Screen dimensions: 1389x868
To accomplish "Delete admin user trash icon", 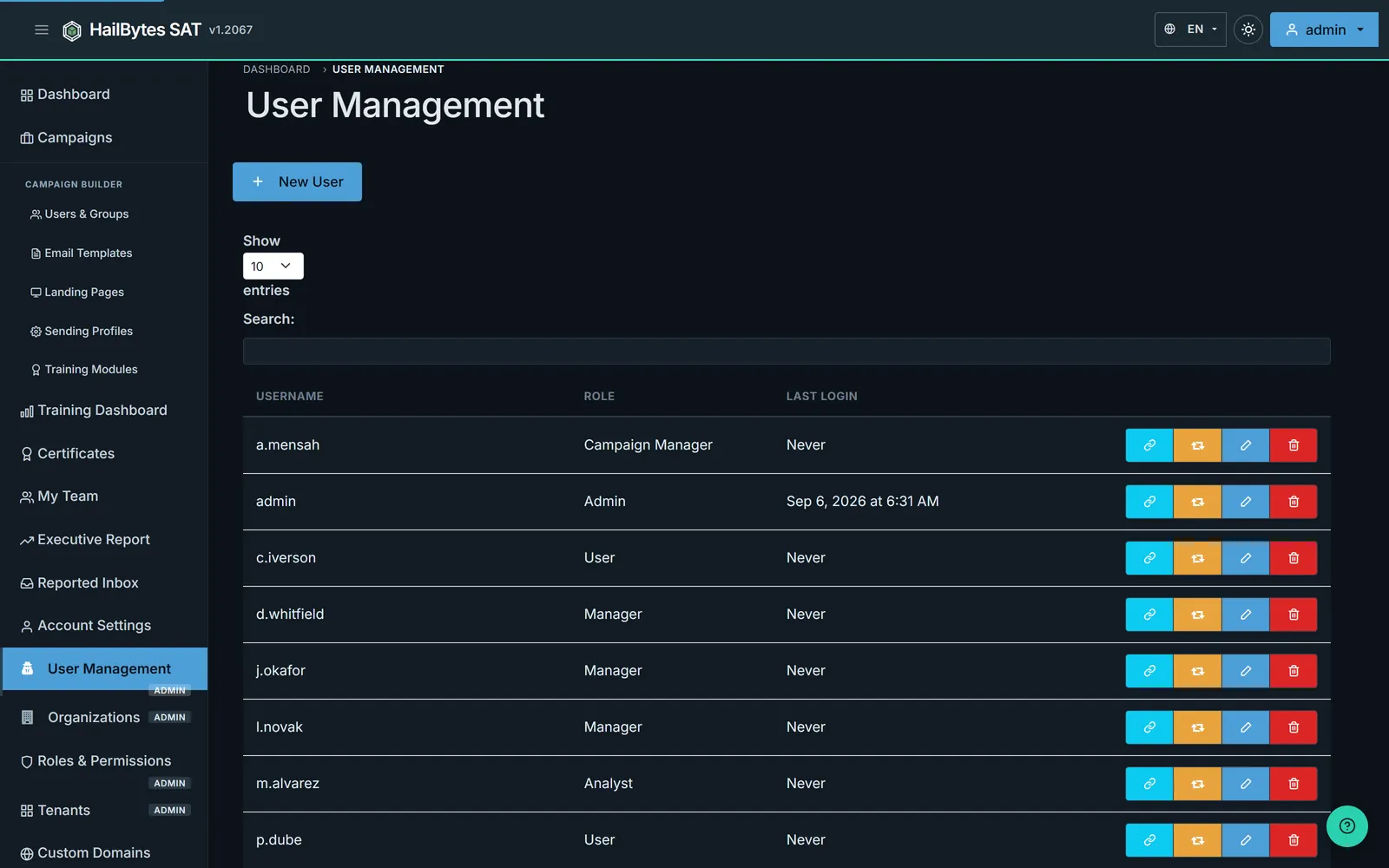I will click(x=1294, y=502).
